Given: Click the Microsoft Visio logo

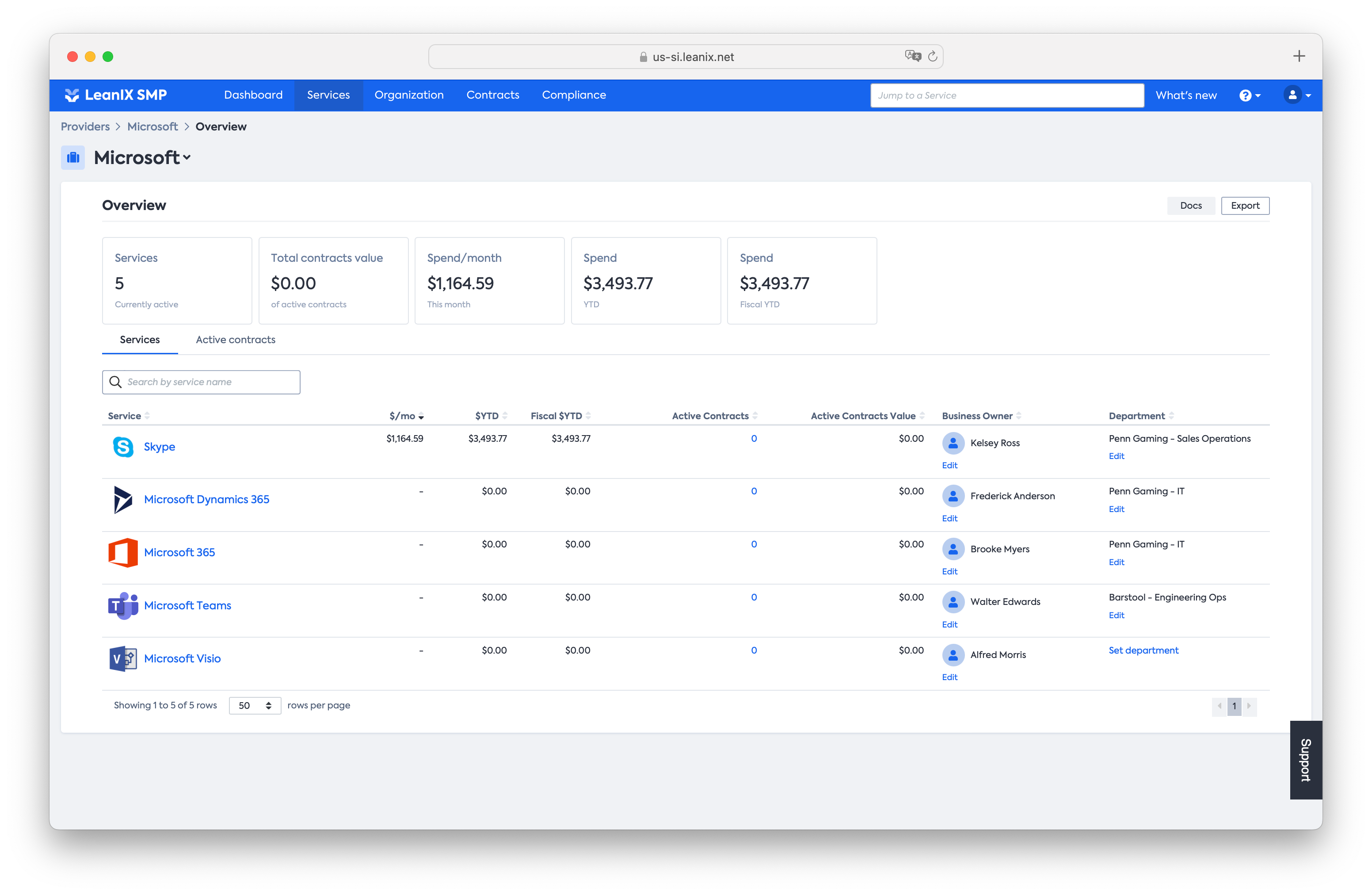Looking at the screenshot, I should tap(123, 658).
